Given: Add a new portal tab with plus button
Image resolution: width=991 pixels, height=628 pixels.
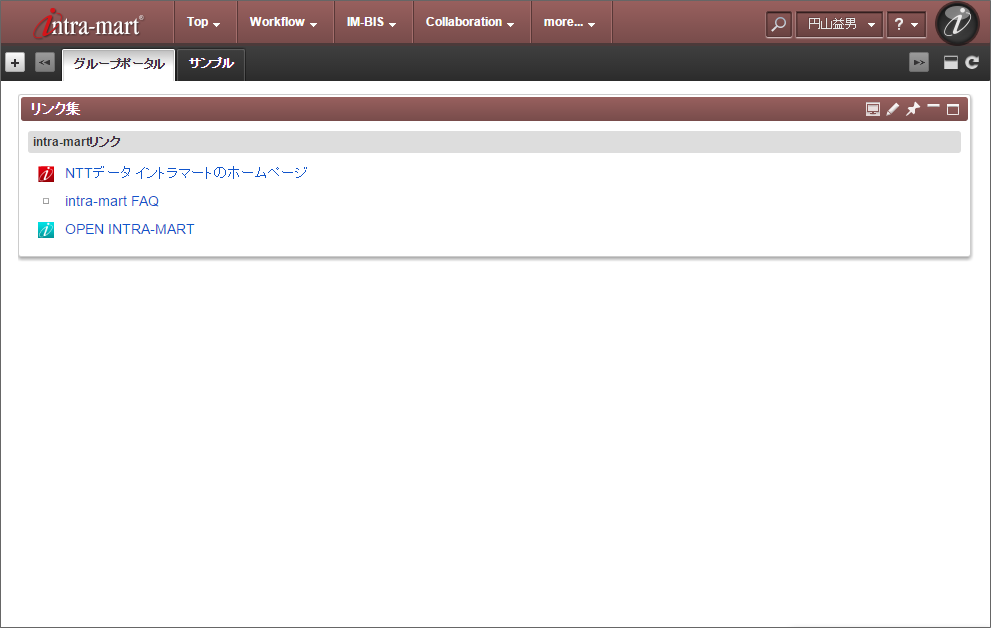Looking at the screenshot, I should click(x=15, y=63).
